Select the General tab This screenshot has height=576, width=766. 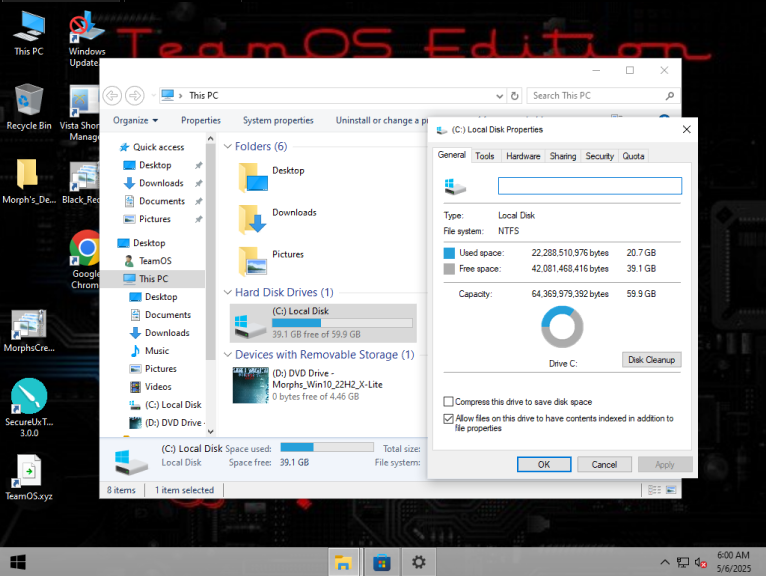(x=451, y=155)
